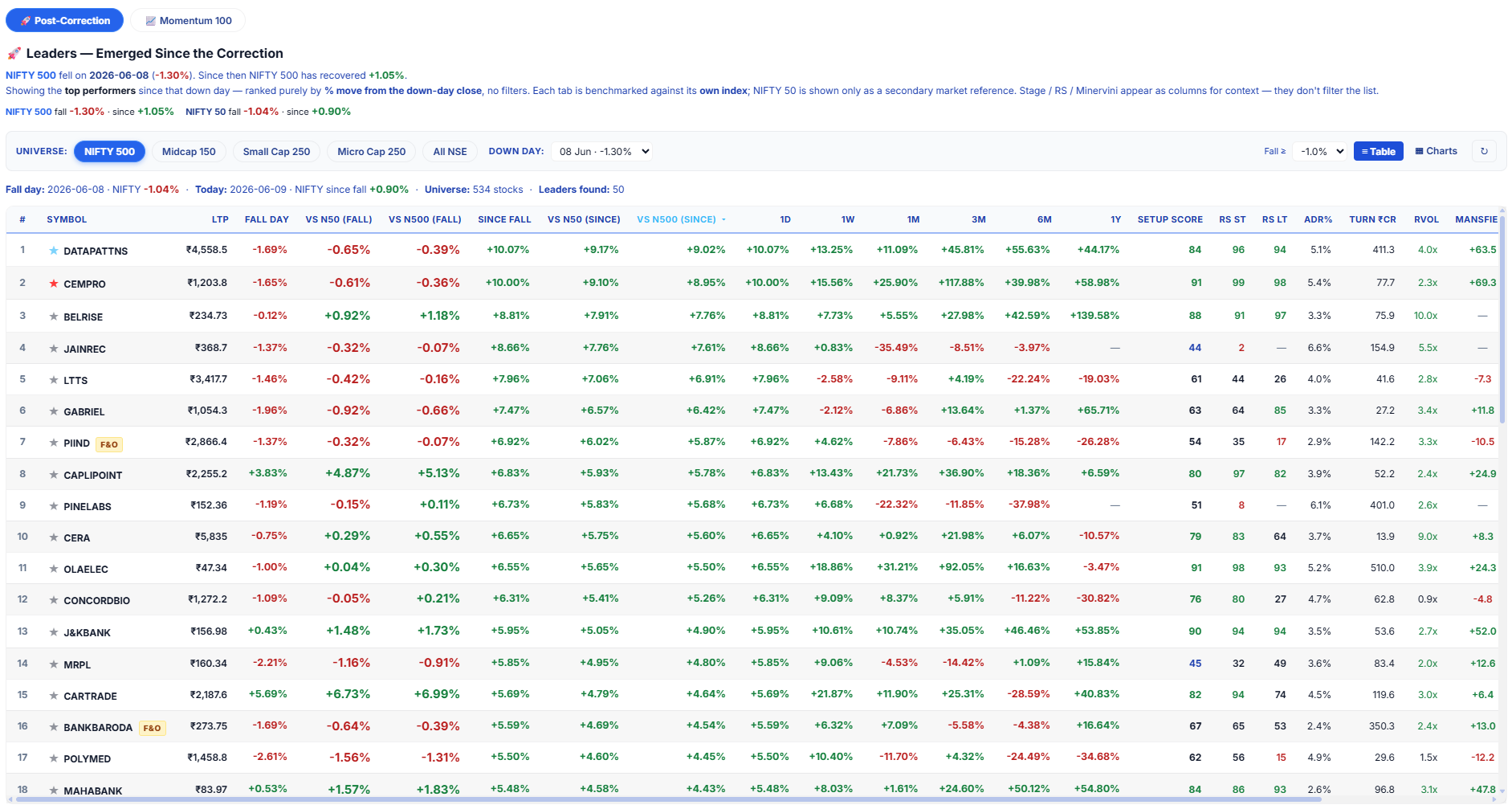Star the CAPLIPOINT stock

(54, 475)
